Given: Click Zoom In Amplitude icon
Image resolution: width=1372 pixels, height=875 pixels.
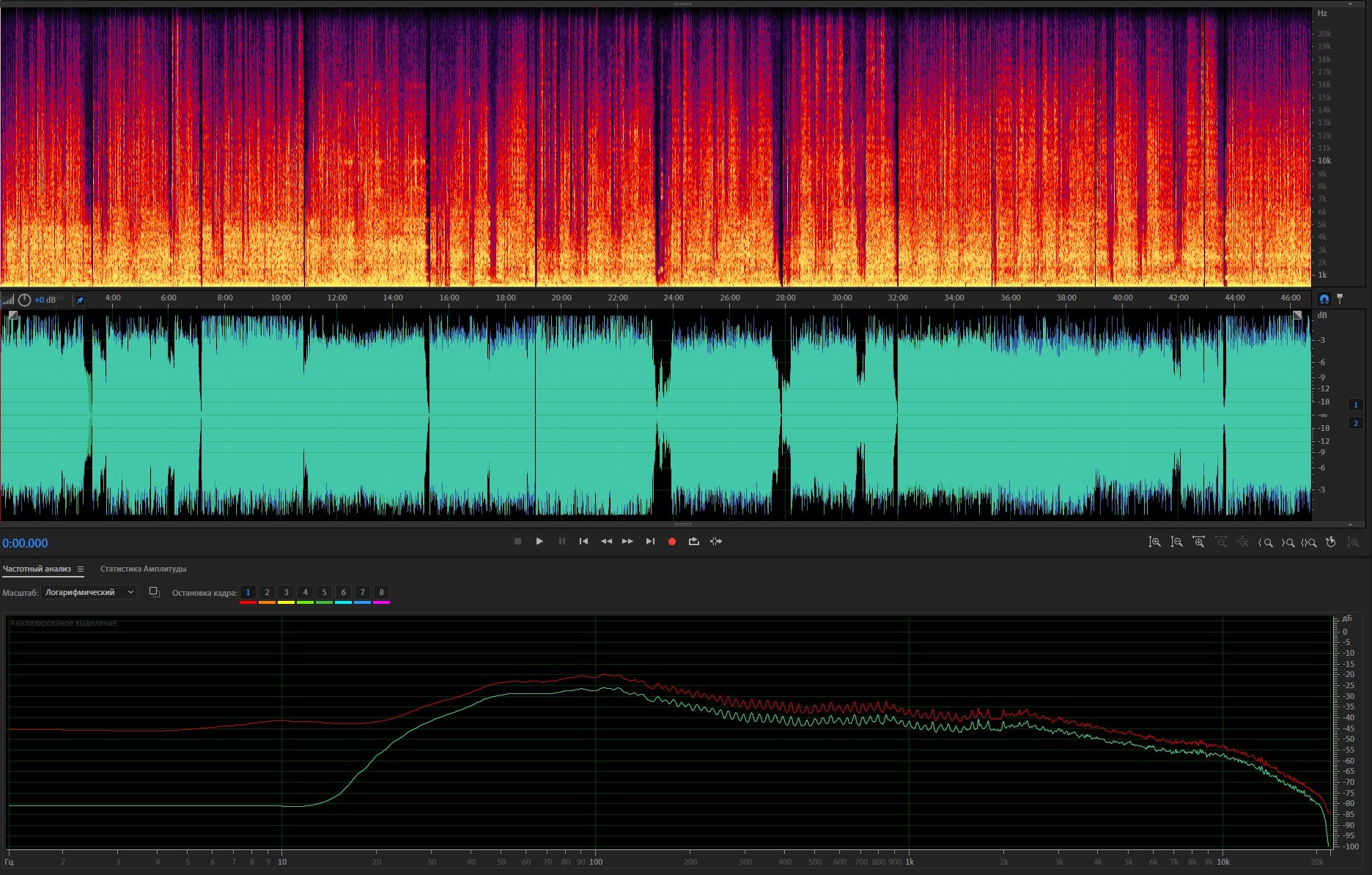Looking at the screenshot, I should pyautogui.click(x=1154, y=542).
